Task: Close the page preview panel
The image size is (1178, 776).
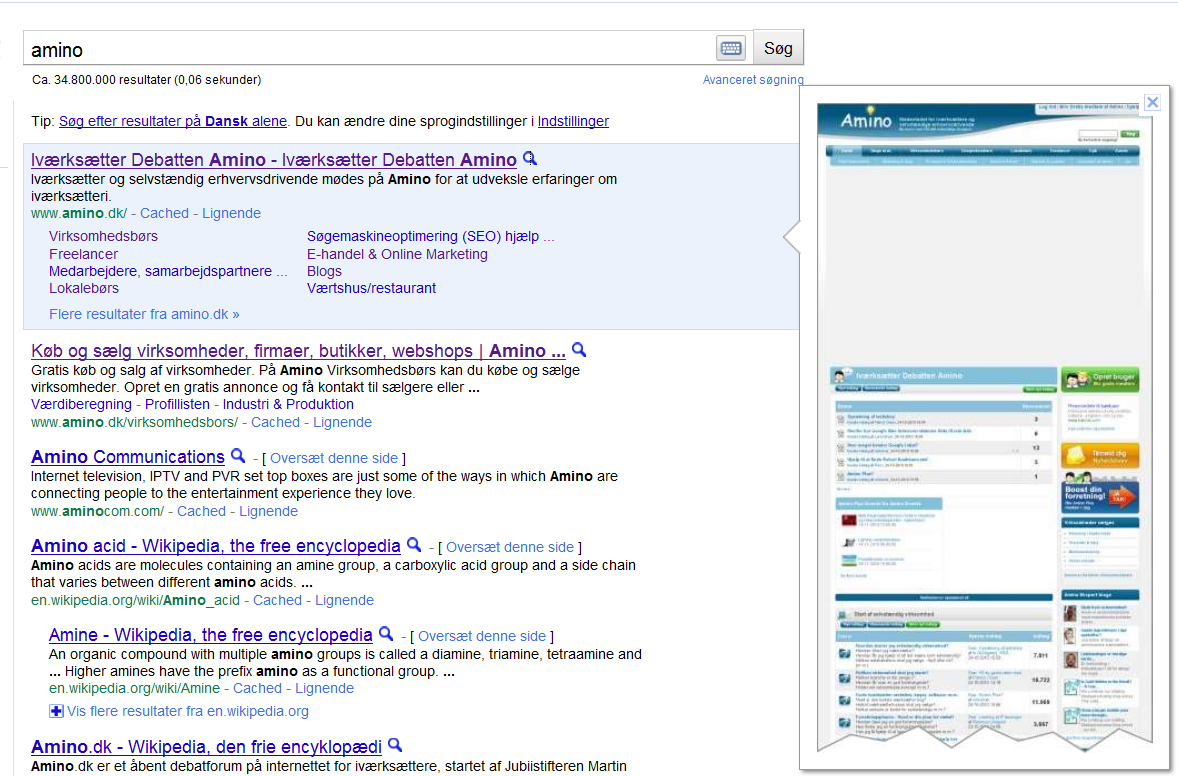Action: click(x=1152, y=102)
